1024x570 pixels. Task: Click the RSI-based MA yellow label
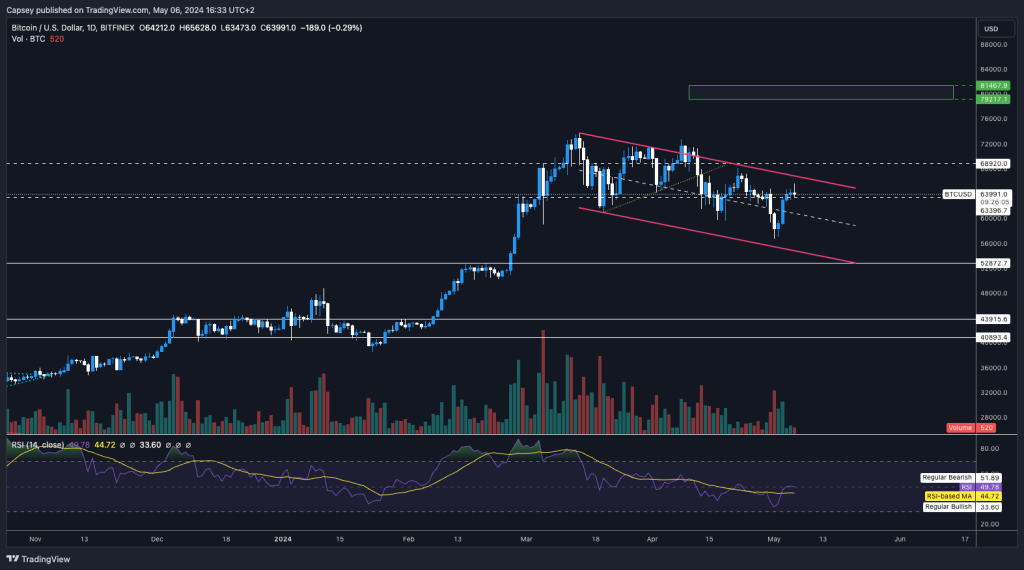[x=949, y=496]
